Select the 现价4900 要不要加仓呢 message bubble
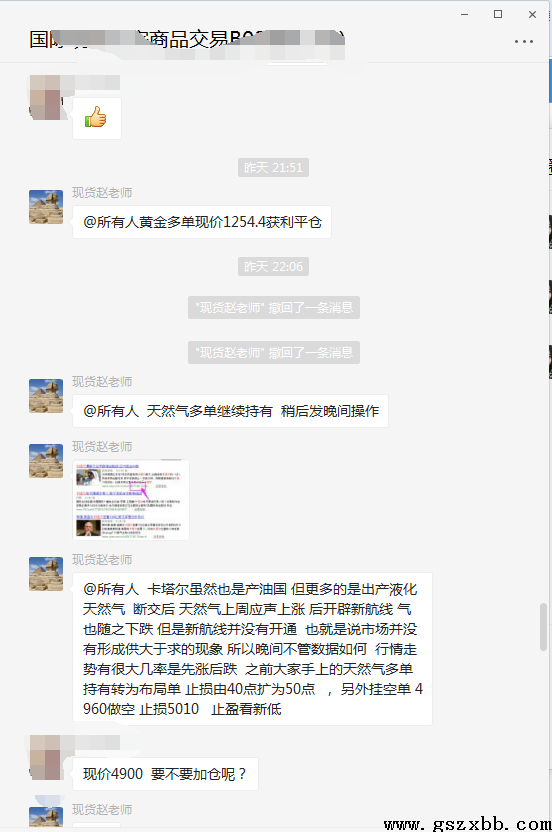 [x=165, y=774]
